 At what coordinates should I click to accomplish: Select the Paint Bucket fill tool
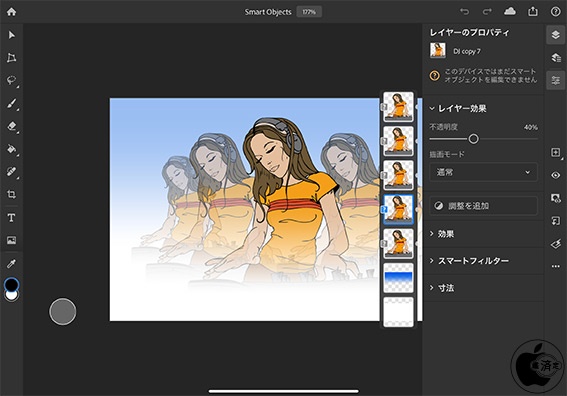[x=11, y=149]
